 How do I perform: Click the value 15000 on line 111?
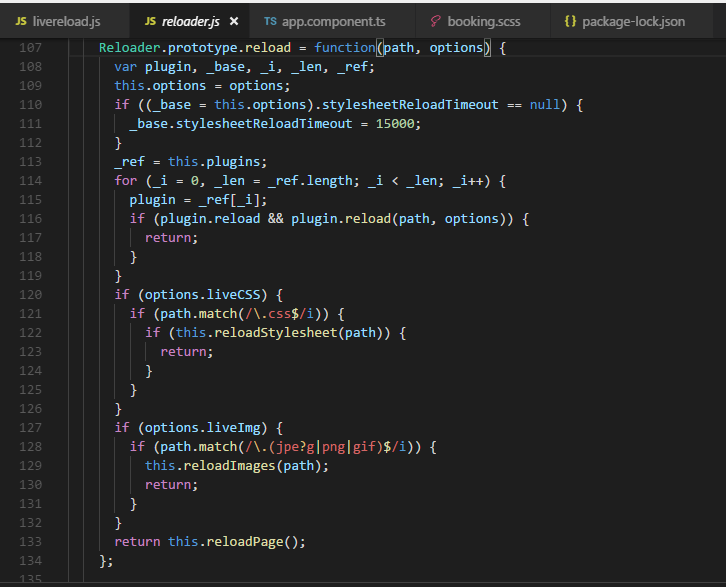click(x=395, y=124)
